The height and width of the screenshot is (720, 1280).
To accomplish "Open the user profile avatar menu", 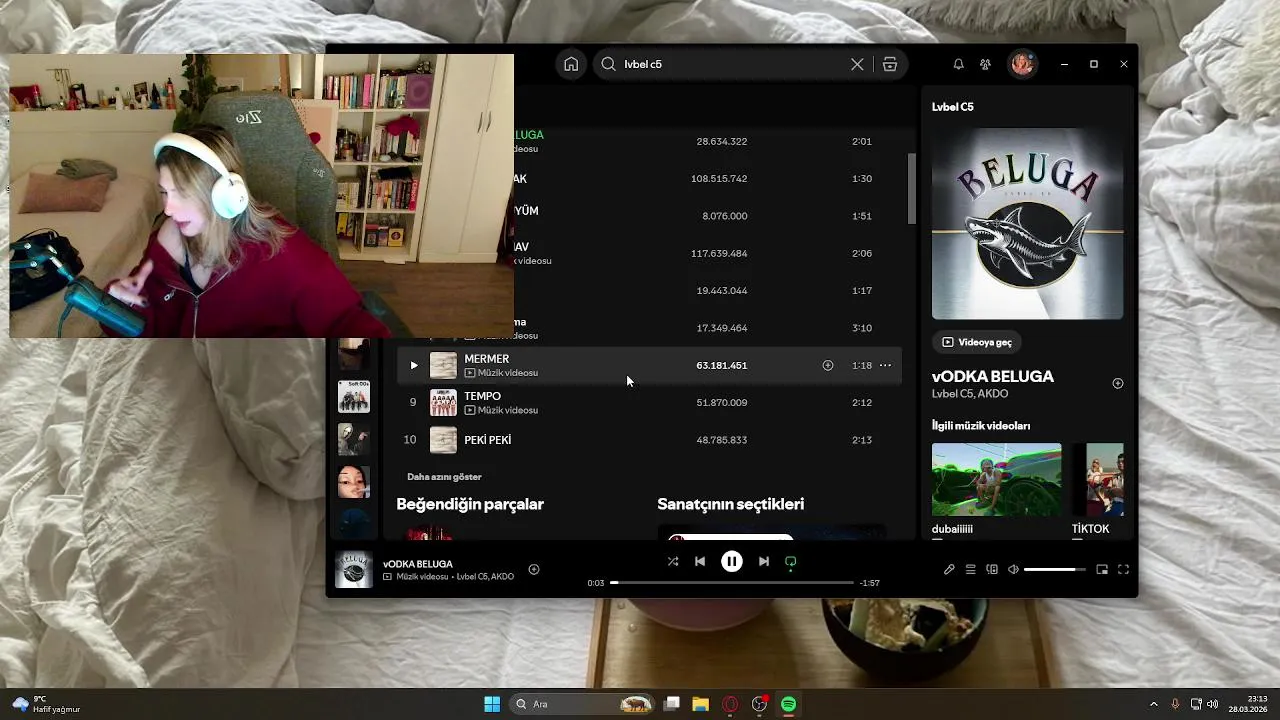I will point(1022,64).
